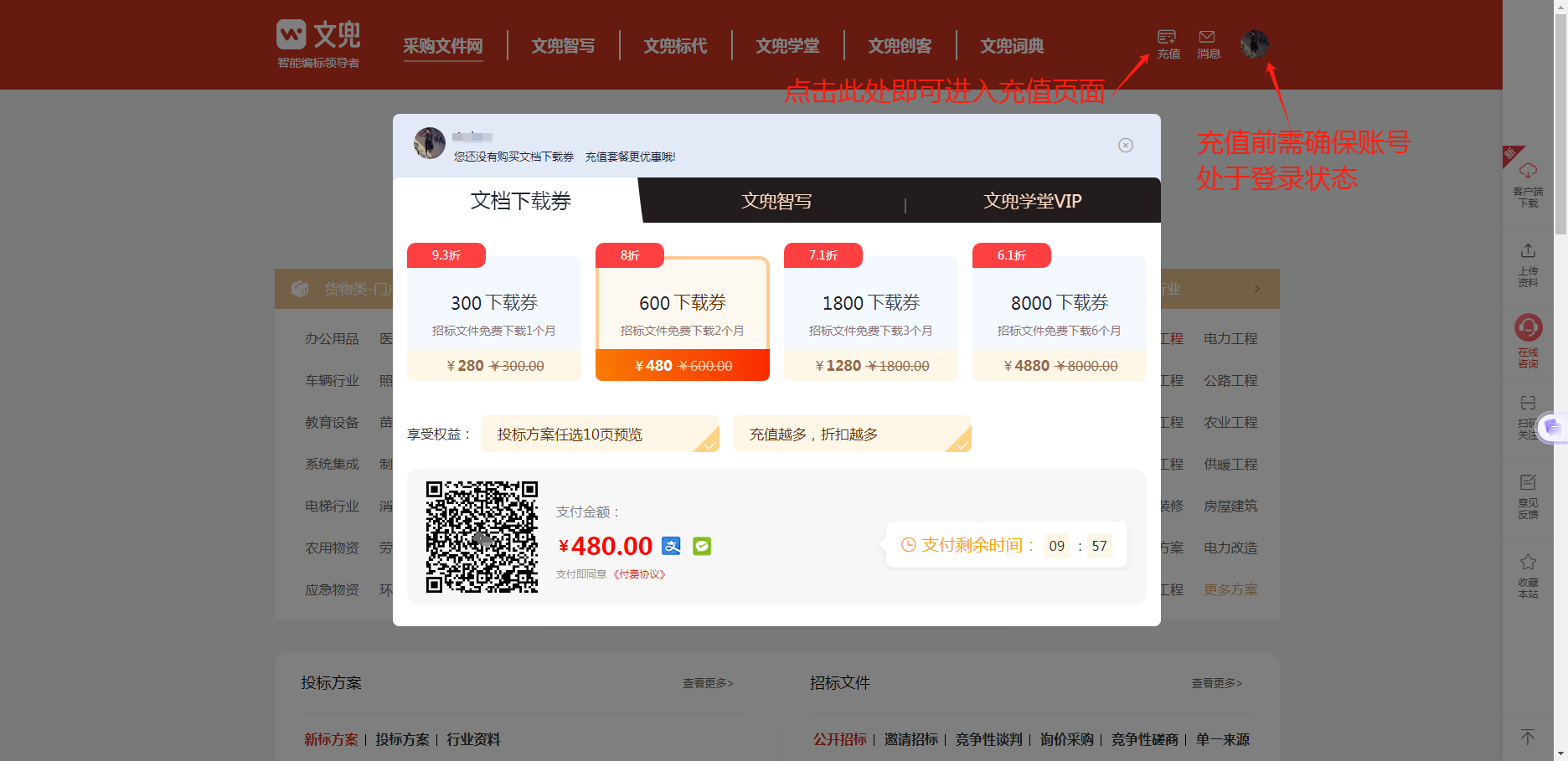Image resolution: width=1568 pixels, height=761 pixels.
Task: Click 电梯行业 category link
Action: [332, 506]
